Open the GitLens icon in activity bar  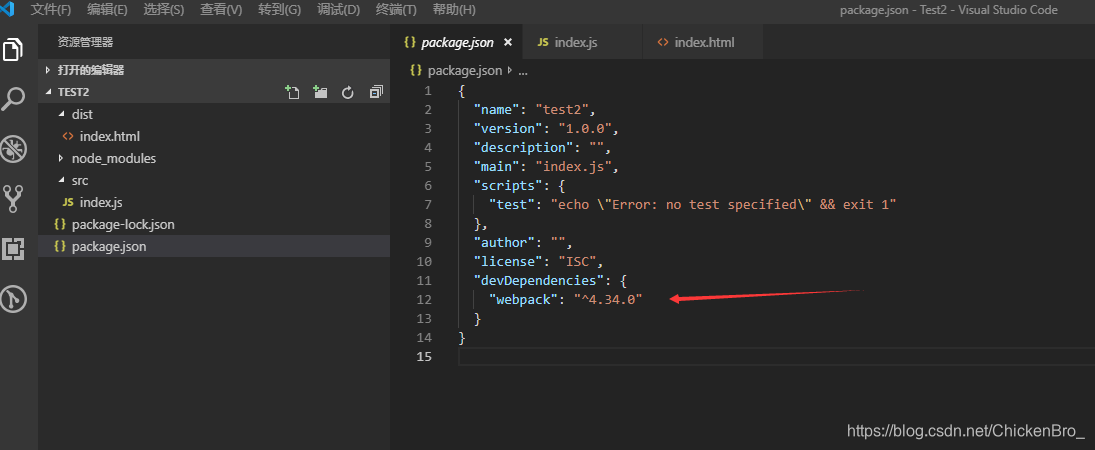[13, 299]
